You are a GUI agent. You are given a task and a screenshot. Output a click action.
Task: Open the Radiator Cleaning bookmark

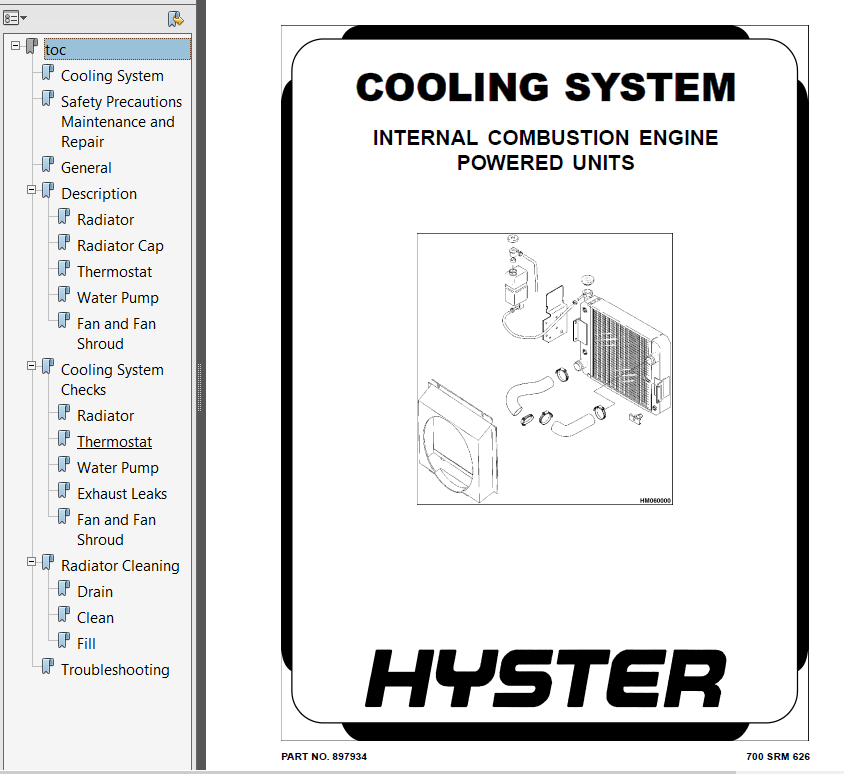(120, 566)
